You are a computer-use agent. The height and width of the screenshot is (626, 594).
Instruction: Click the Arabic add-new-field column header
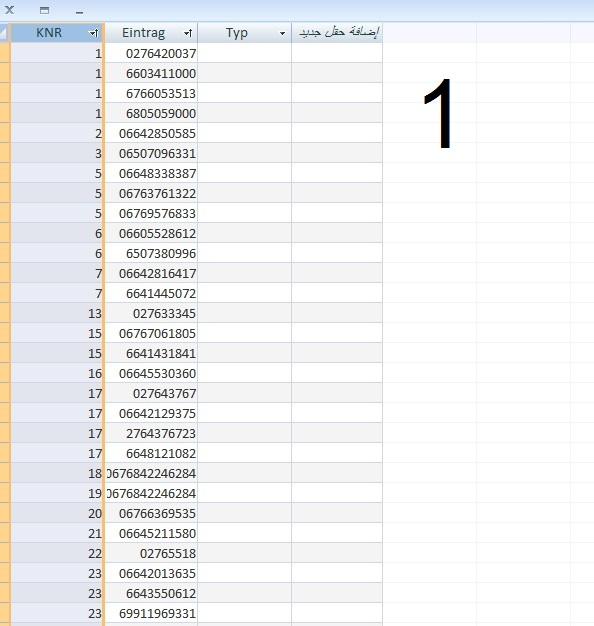[337, 33]
